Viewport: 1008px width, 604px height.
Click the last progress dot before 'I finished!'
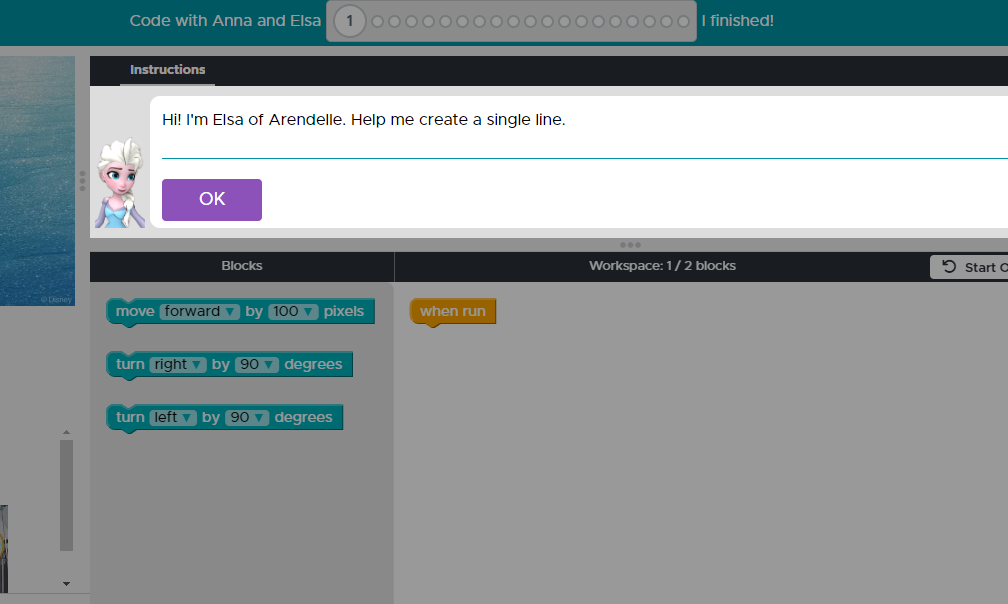pos(683,21)
